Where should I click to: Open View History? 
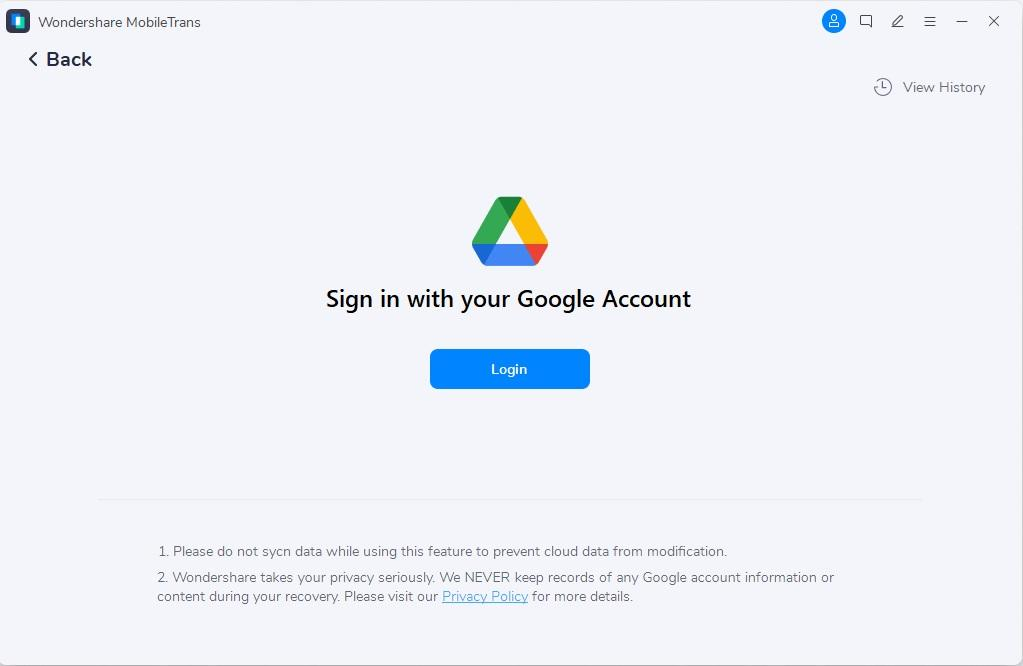coord(941,87)
